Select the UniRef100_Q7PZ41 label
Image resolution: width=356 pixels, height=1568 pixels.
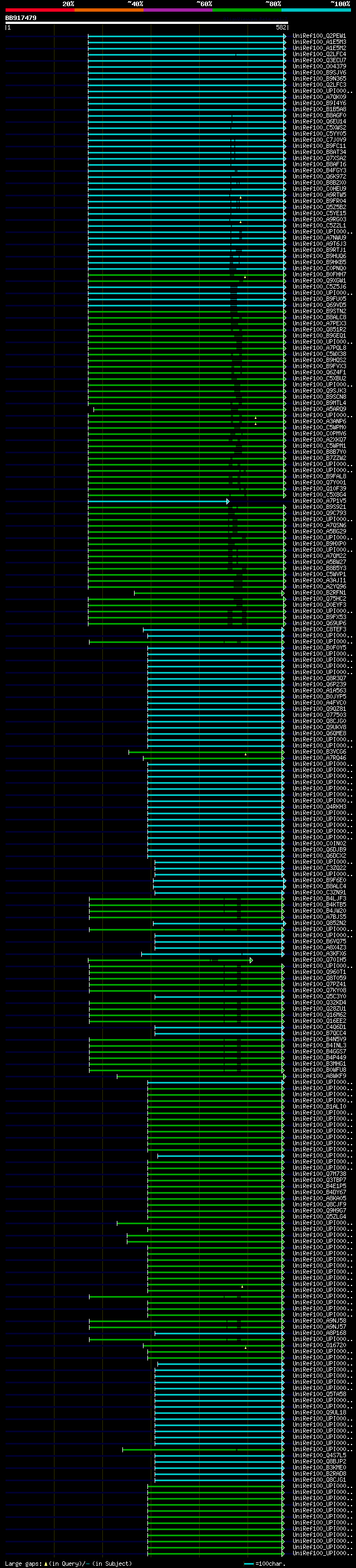tap(319, 985)
